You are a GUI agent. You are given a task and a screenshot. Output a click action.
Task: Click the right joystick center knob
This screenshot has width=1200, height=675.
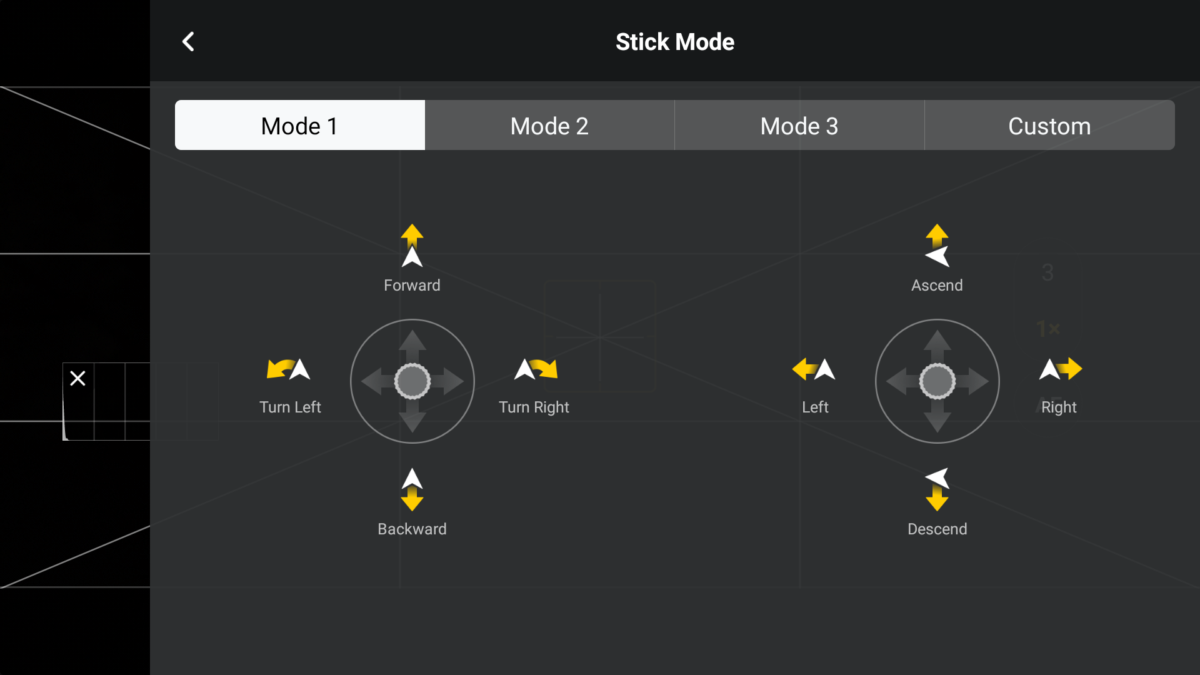point(937,381)
